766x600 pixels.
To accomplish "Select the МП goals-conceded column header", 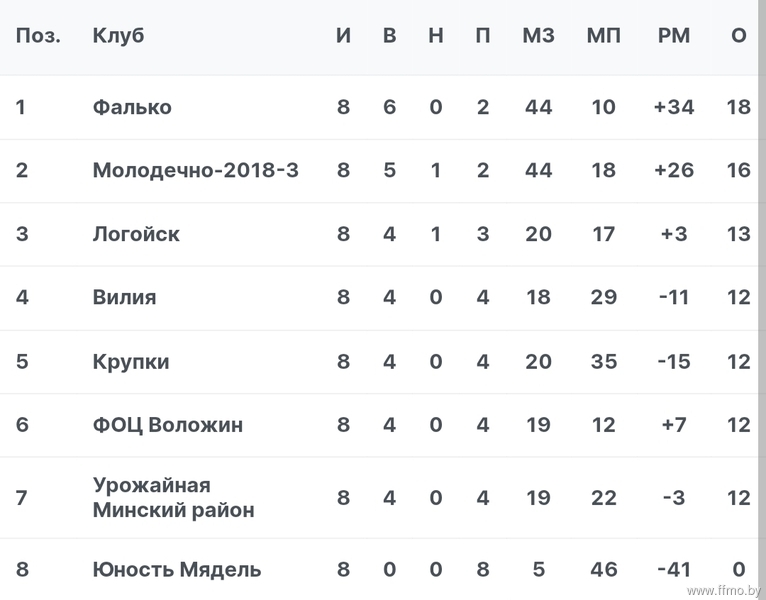I will 603,36.
